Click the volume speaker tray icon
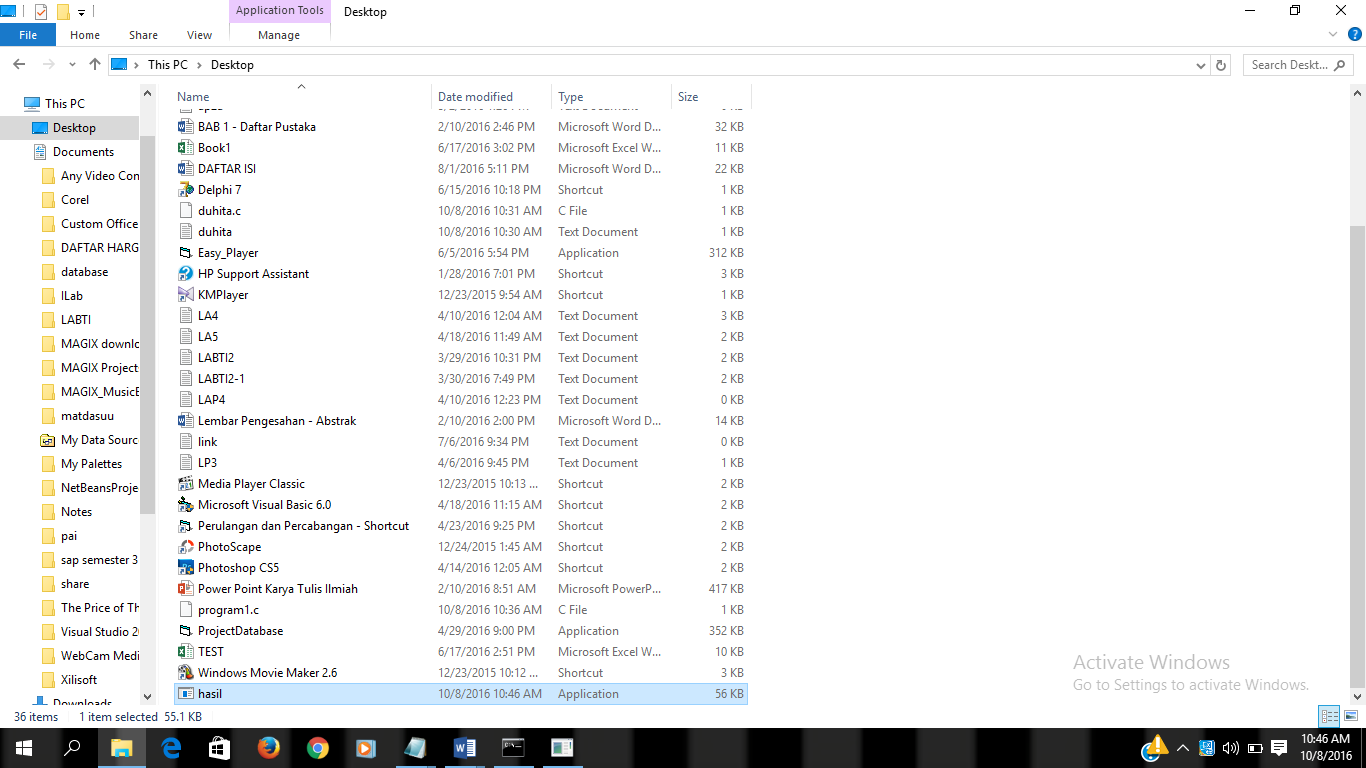This screenshot has width=1366, height=768. [x=1230, y=747]
